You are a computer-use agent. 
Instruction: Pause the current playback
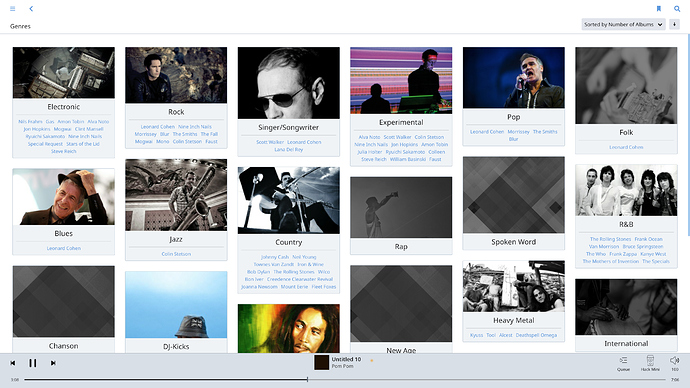tap(33, 363)
